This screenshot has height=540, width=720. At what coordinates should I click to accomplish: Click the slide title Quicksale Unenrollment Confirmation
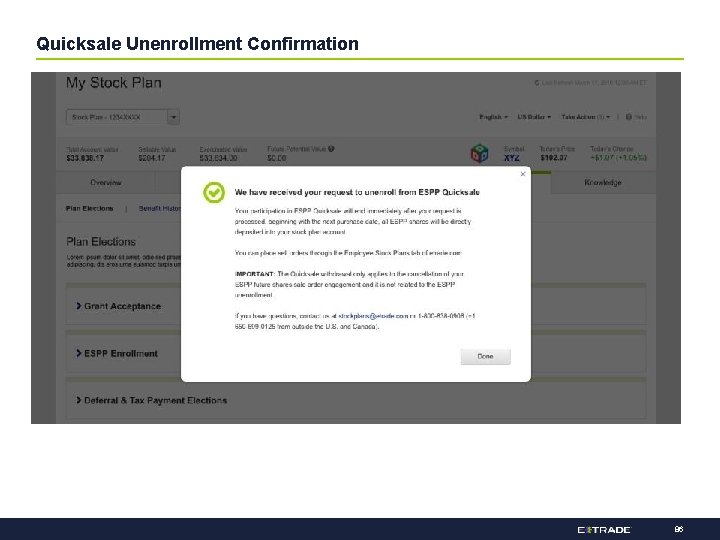pos(197,44)
